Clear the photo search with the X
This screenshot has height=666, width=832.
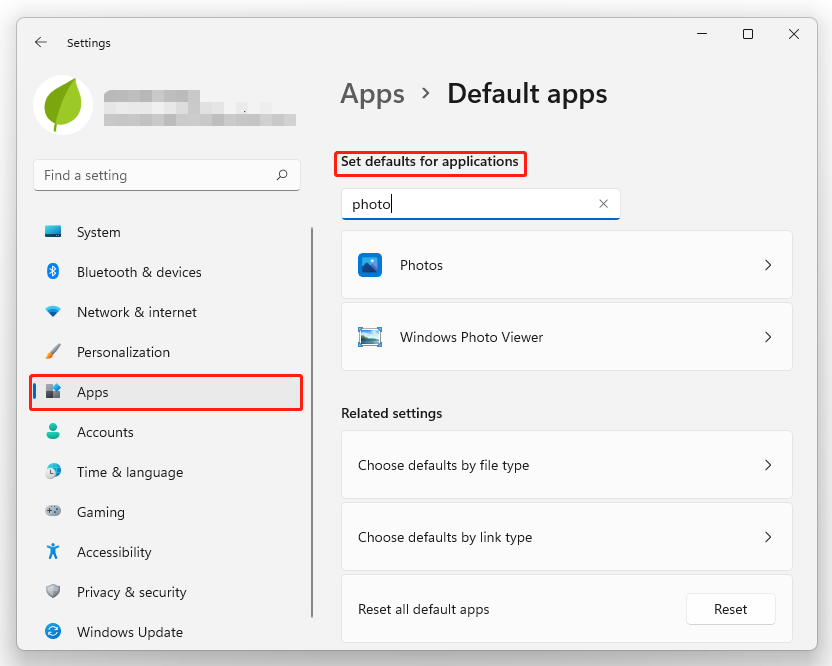tap(603, 204)
